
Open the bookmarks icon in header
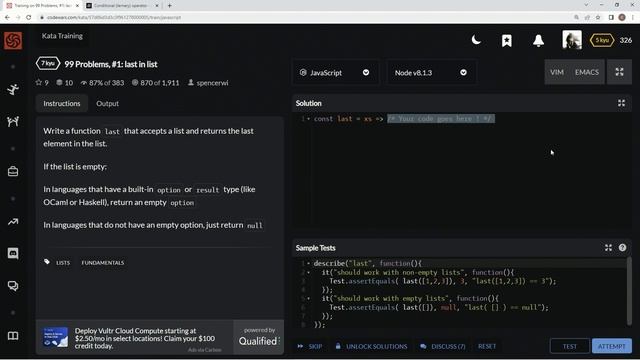507,40
